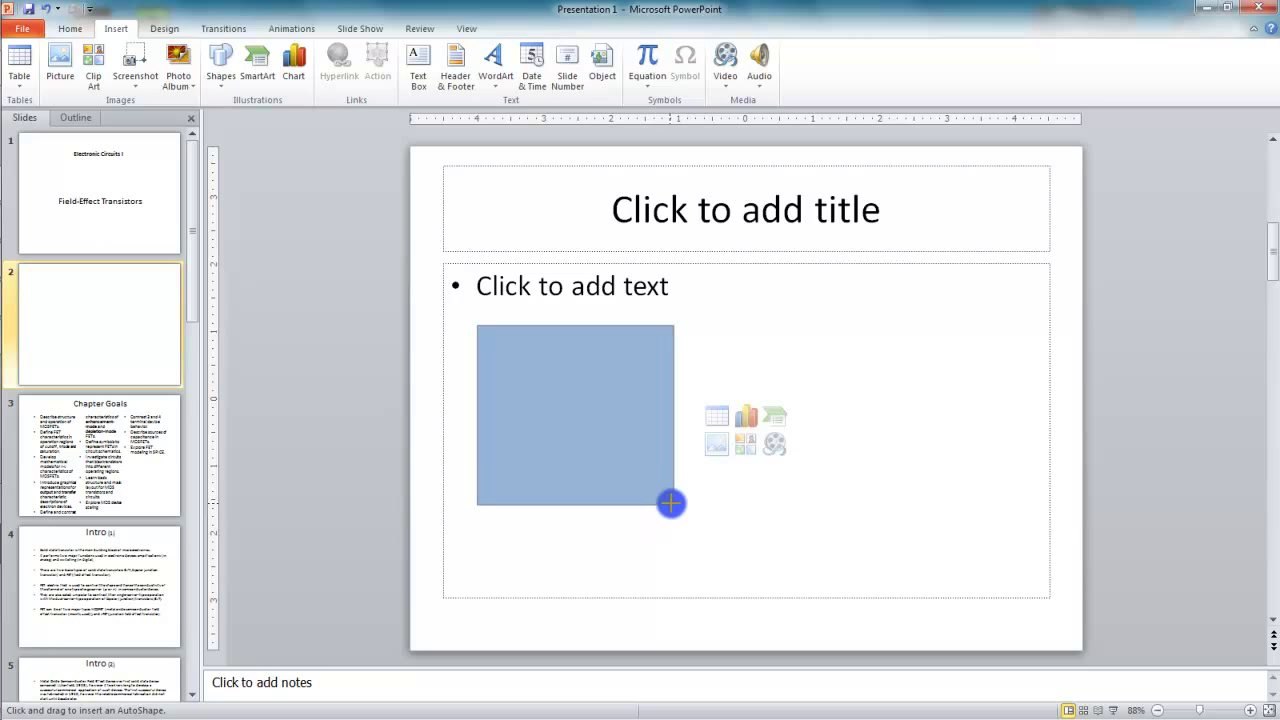Click the Undo arrow in the quick access toolbar

[x=46, y=9]
